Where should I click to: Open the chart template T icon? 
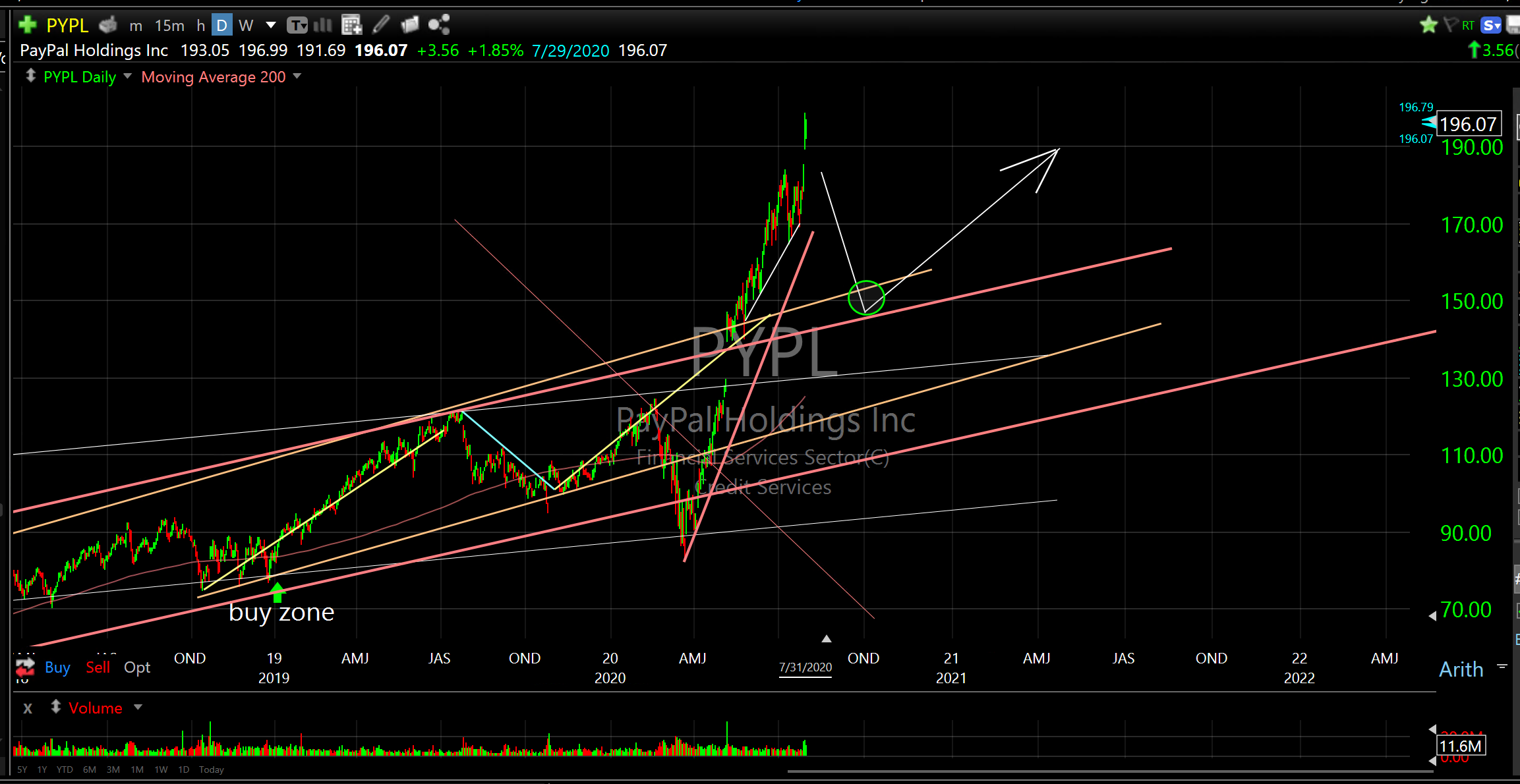297,25
